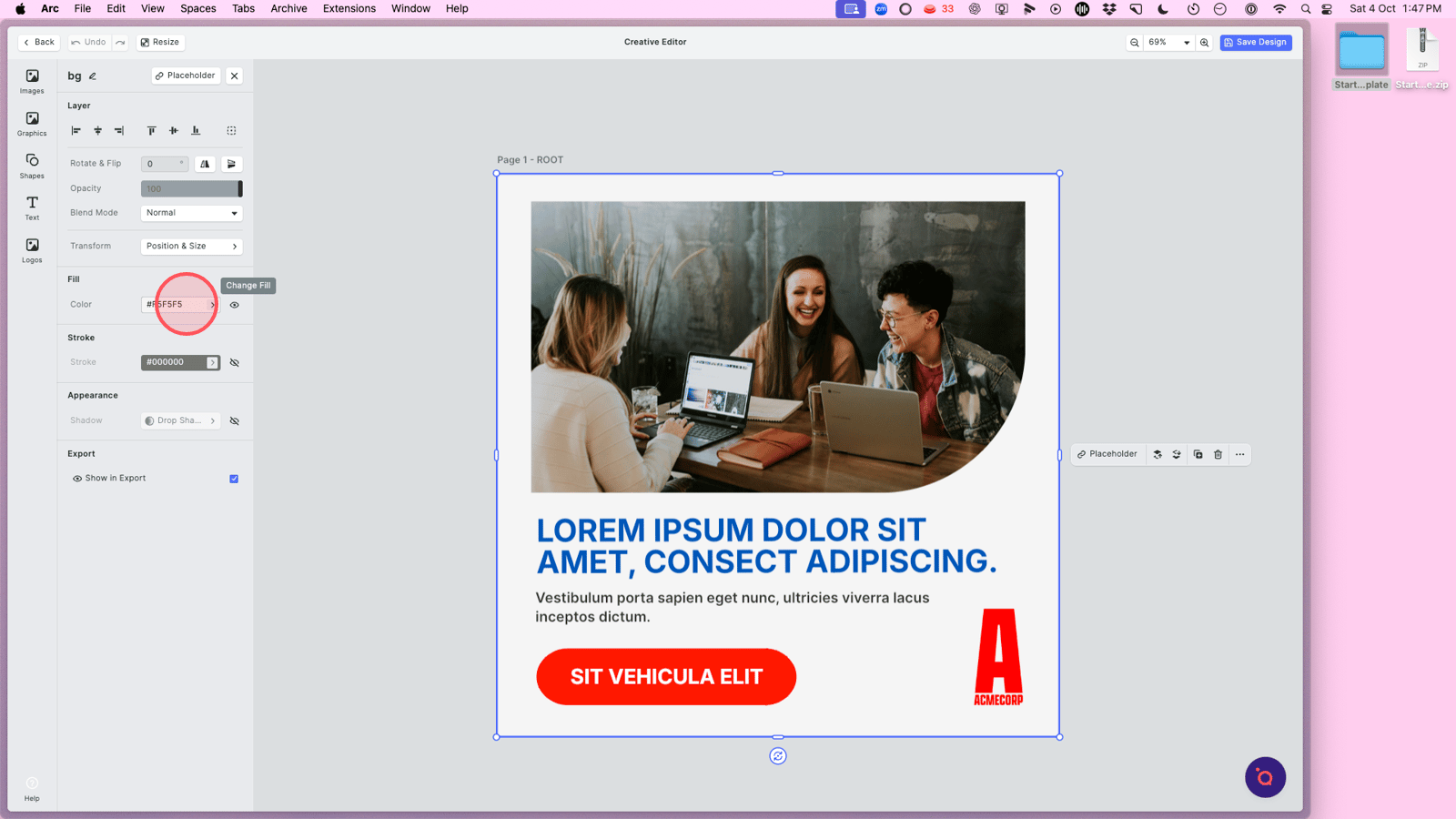Click the Save Design button
The height and width of the screenshot is (819, 1456).
1255,43
